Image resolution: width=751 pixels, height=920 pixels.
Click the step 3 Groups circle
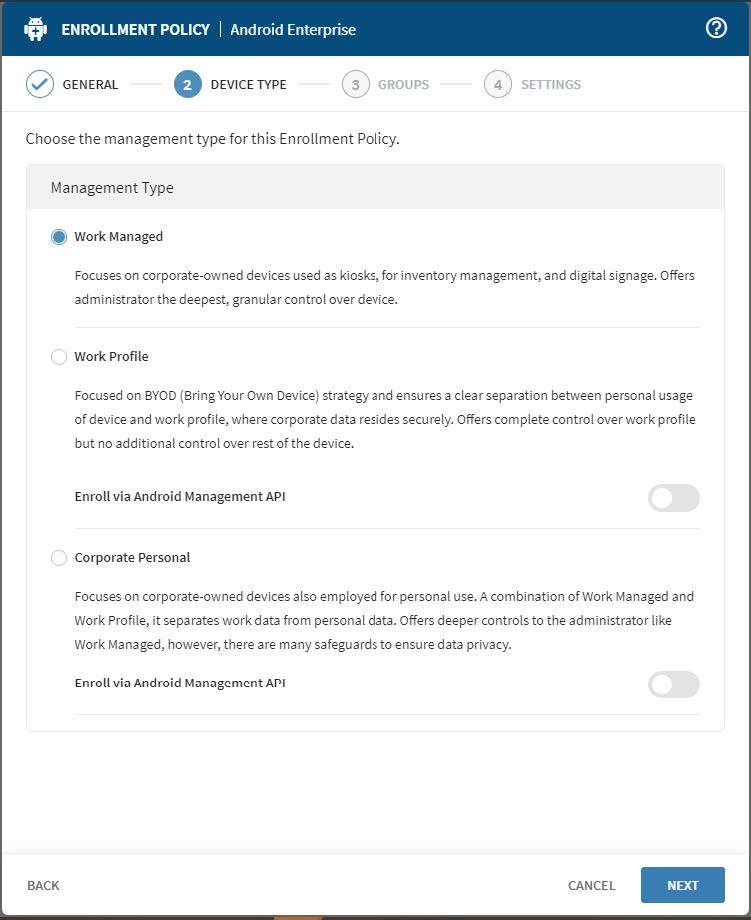[x=355, y=84]
